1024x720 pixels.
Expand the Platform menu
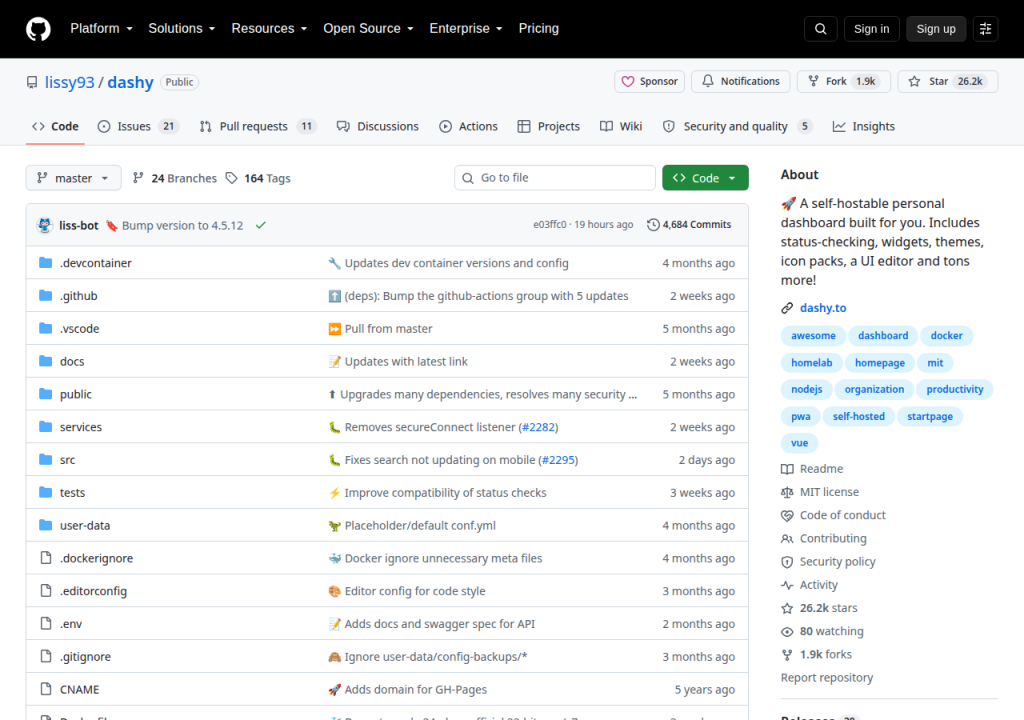point(101,29)
